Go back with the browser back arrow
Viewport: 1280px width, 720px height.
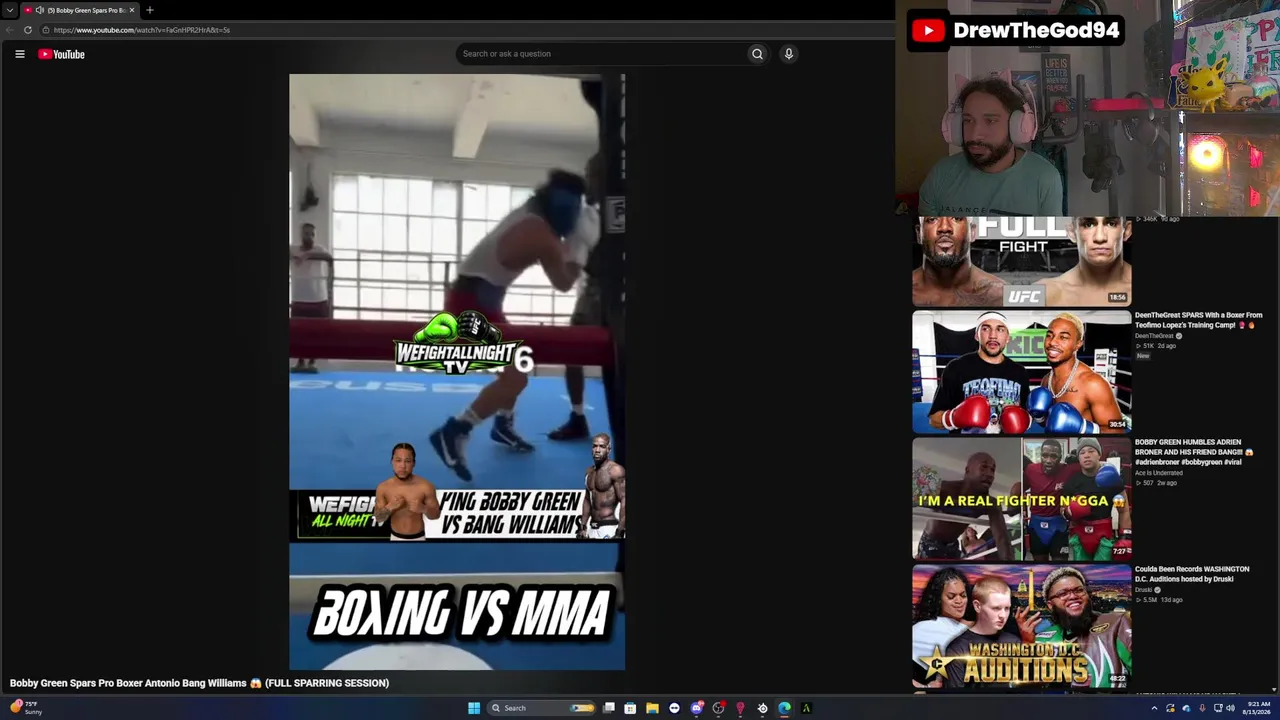click(10, 30)
